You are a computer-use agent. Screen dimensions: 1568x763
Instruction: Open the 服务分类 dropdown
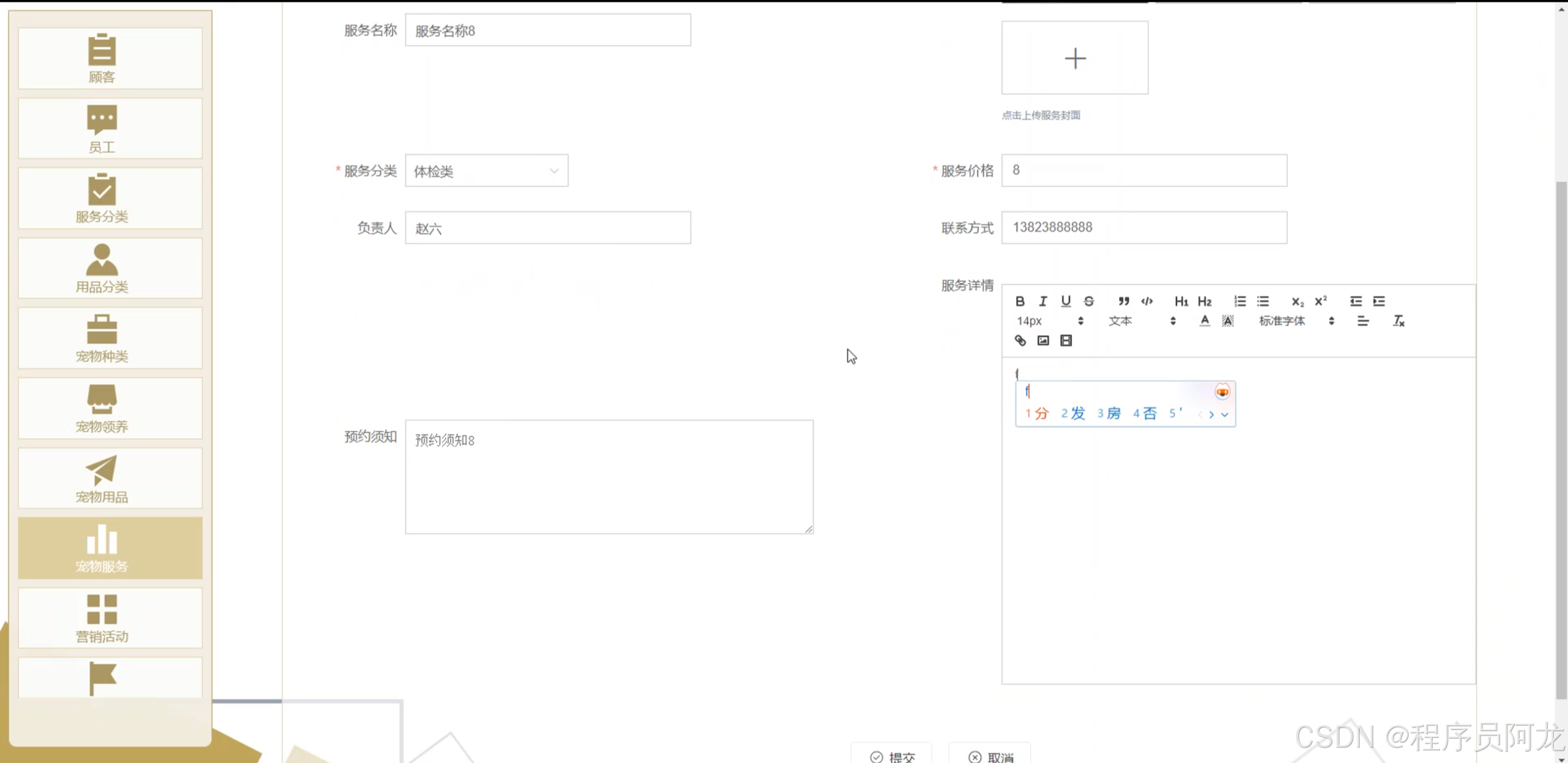tap(486, 171)
